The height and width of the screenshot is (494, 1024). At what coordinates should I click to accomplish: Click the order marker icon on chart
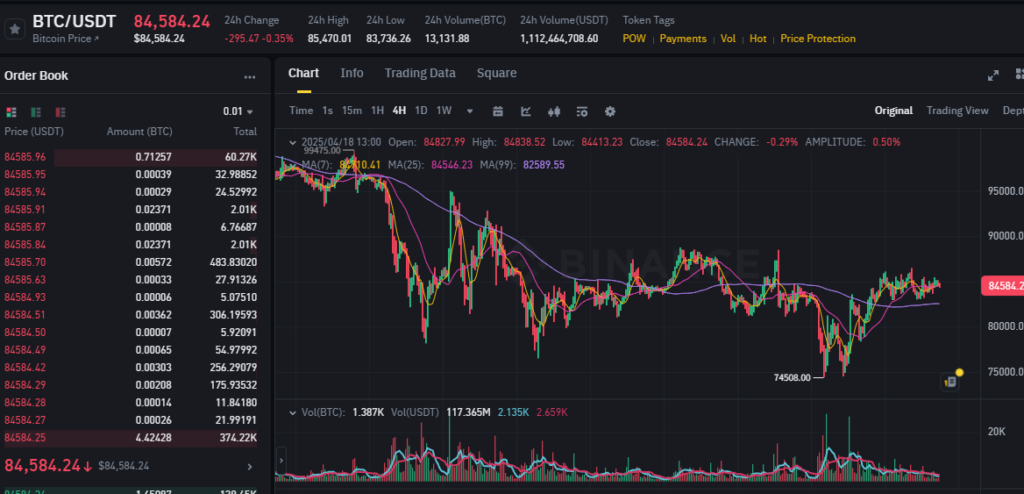click(x=950, y=381)
